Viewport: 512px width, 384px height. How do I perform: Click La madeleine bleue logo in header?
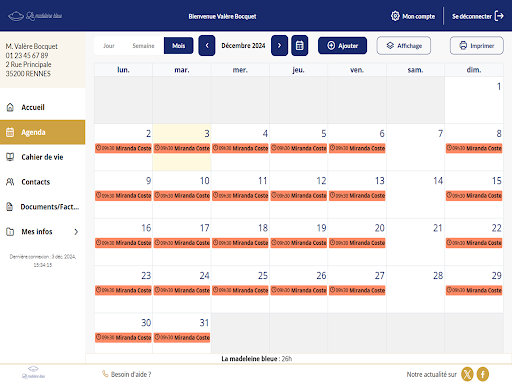(x=35, y=16)
